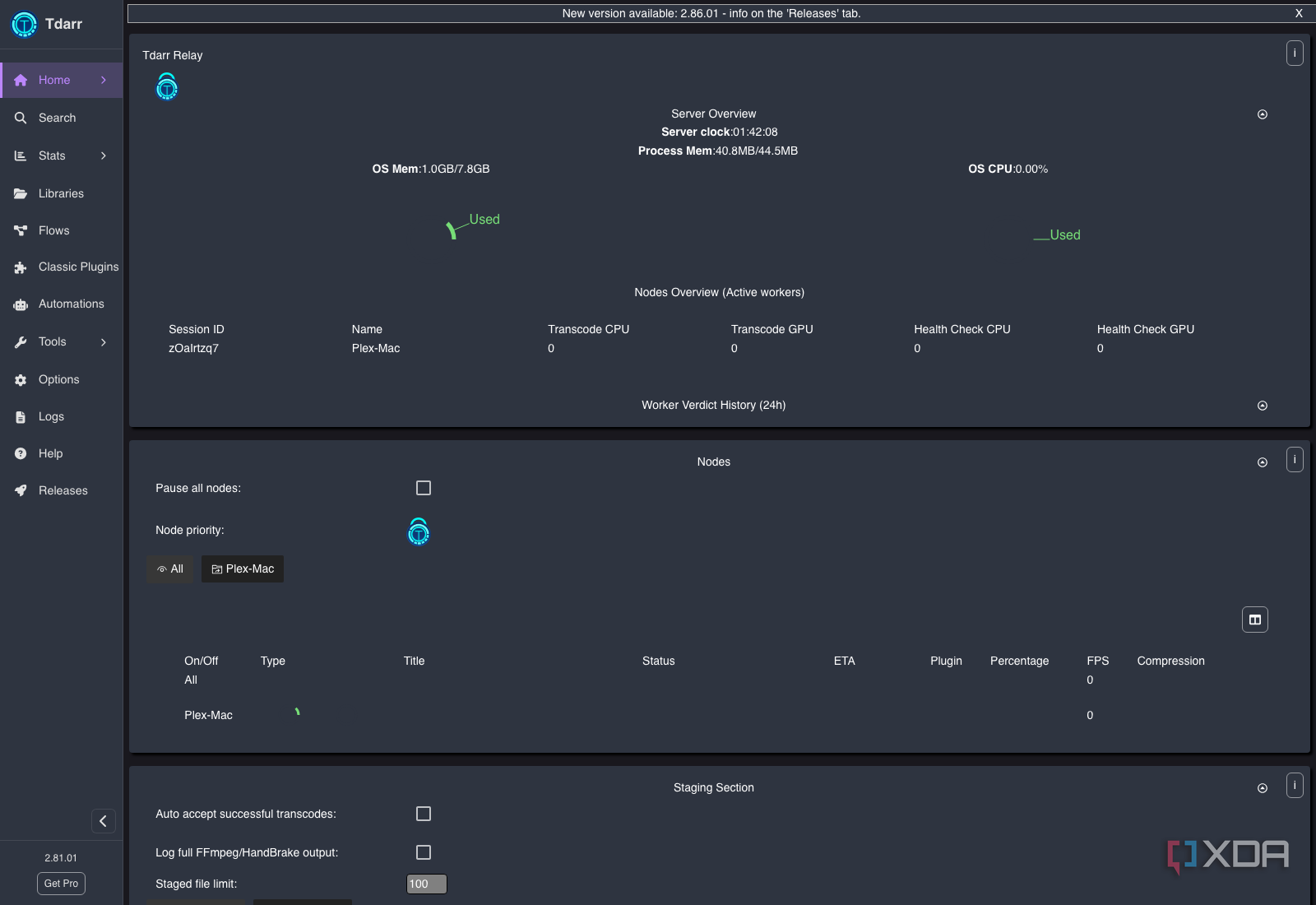Click the Home house icon
1316x905 pixels.
click(x=21, y=80)
